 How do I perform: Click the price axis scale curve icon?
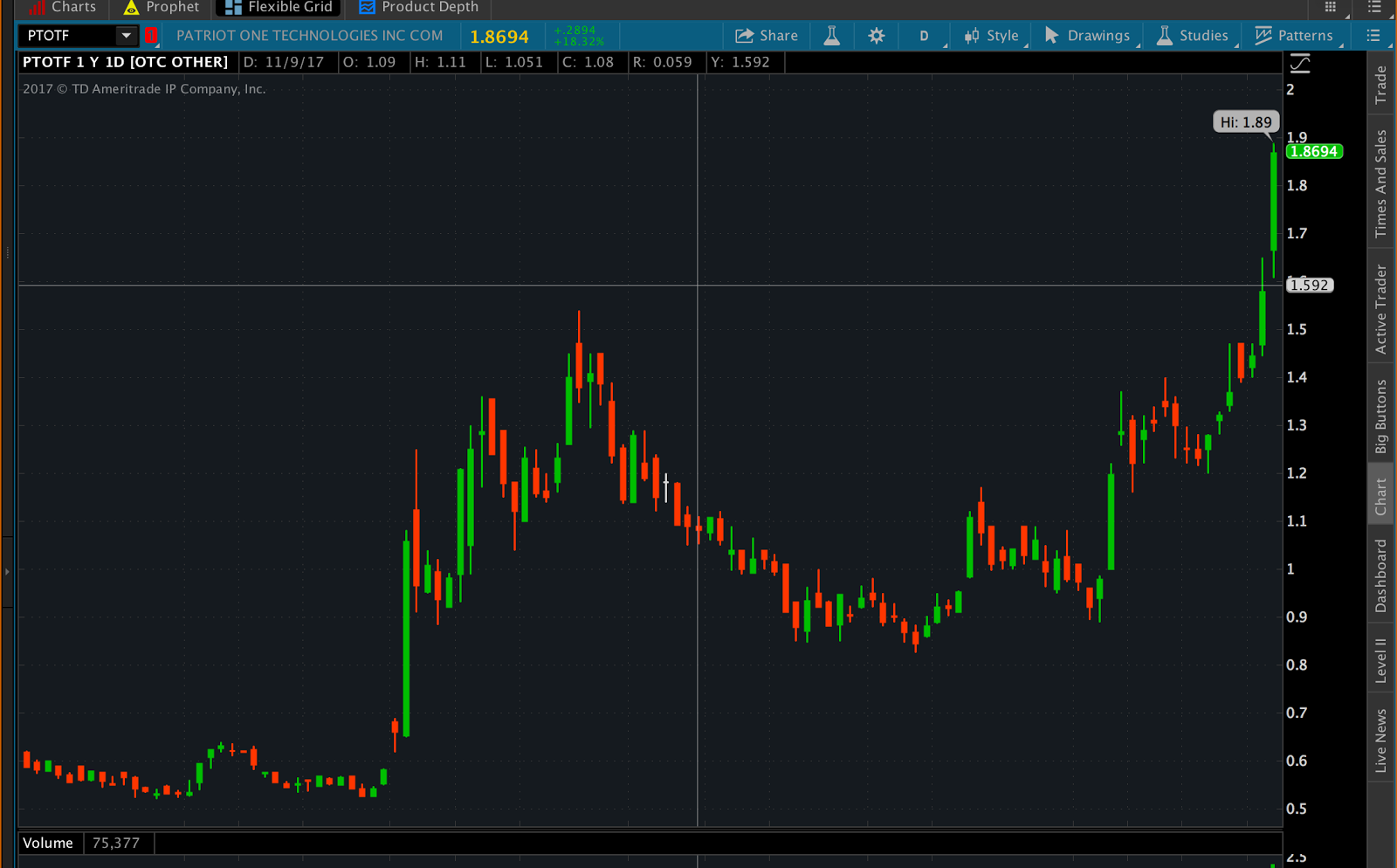[x=1300, y=63]
